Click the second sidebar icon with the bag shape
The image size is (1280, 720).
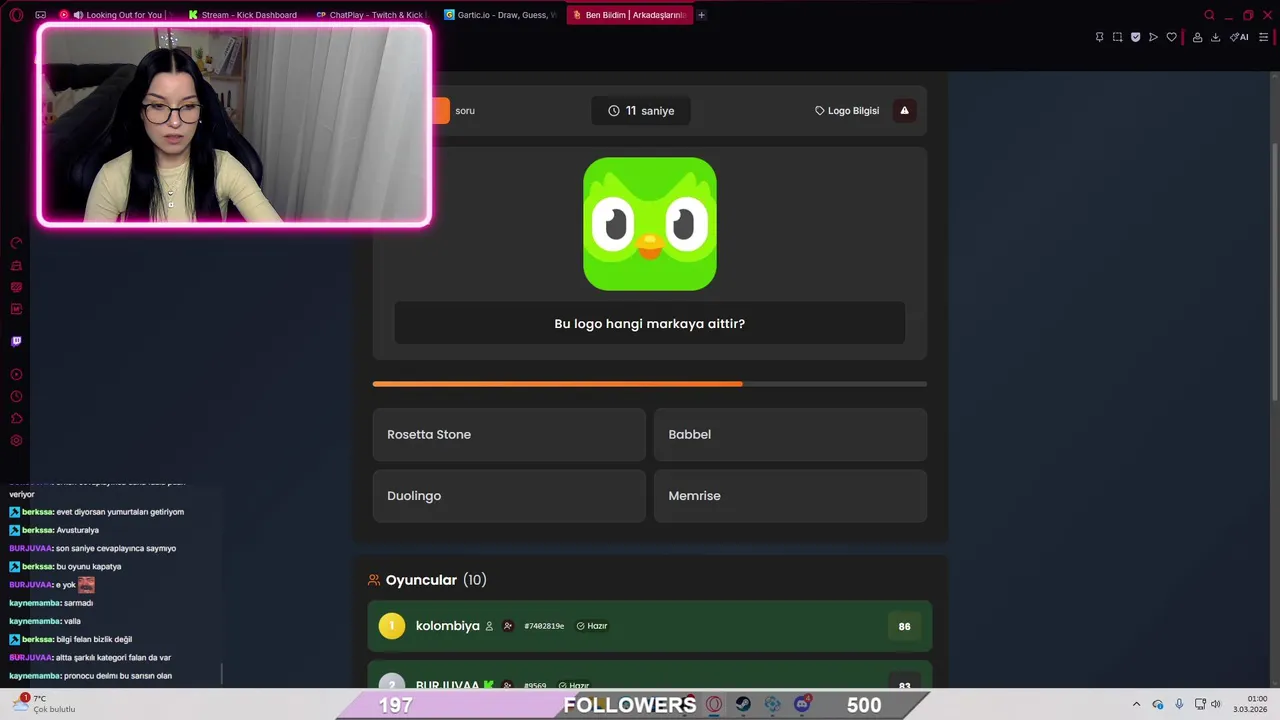tap(16, 265)
